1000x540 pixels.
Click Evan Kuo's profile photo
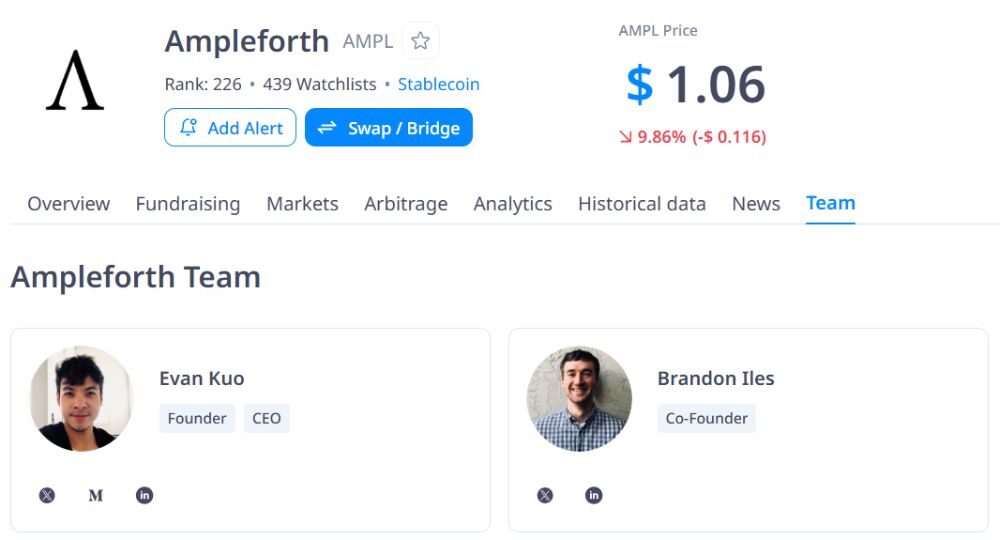[81, 399]
